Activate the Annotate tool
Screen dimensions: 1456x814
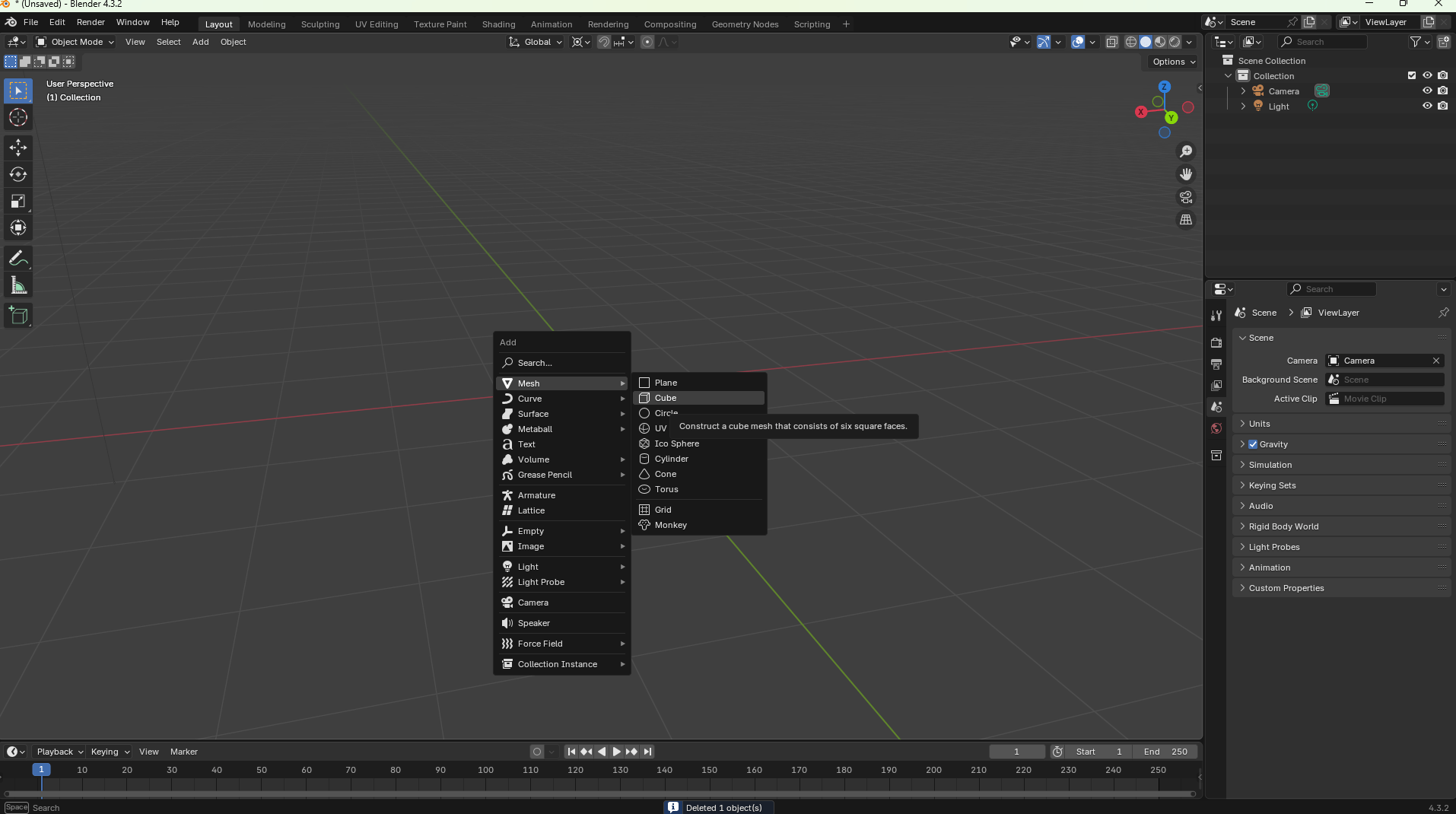(18, 259)
